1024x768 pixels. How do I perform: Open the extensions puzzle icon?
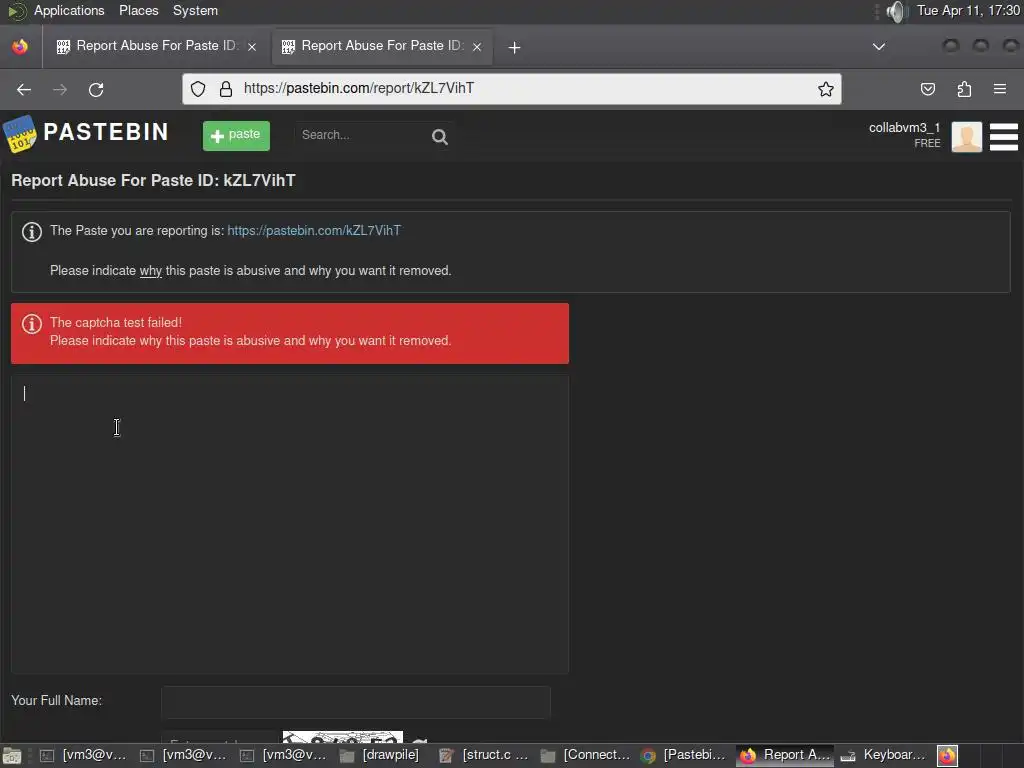tap(964, 89)
